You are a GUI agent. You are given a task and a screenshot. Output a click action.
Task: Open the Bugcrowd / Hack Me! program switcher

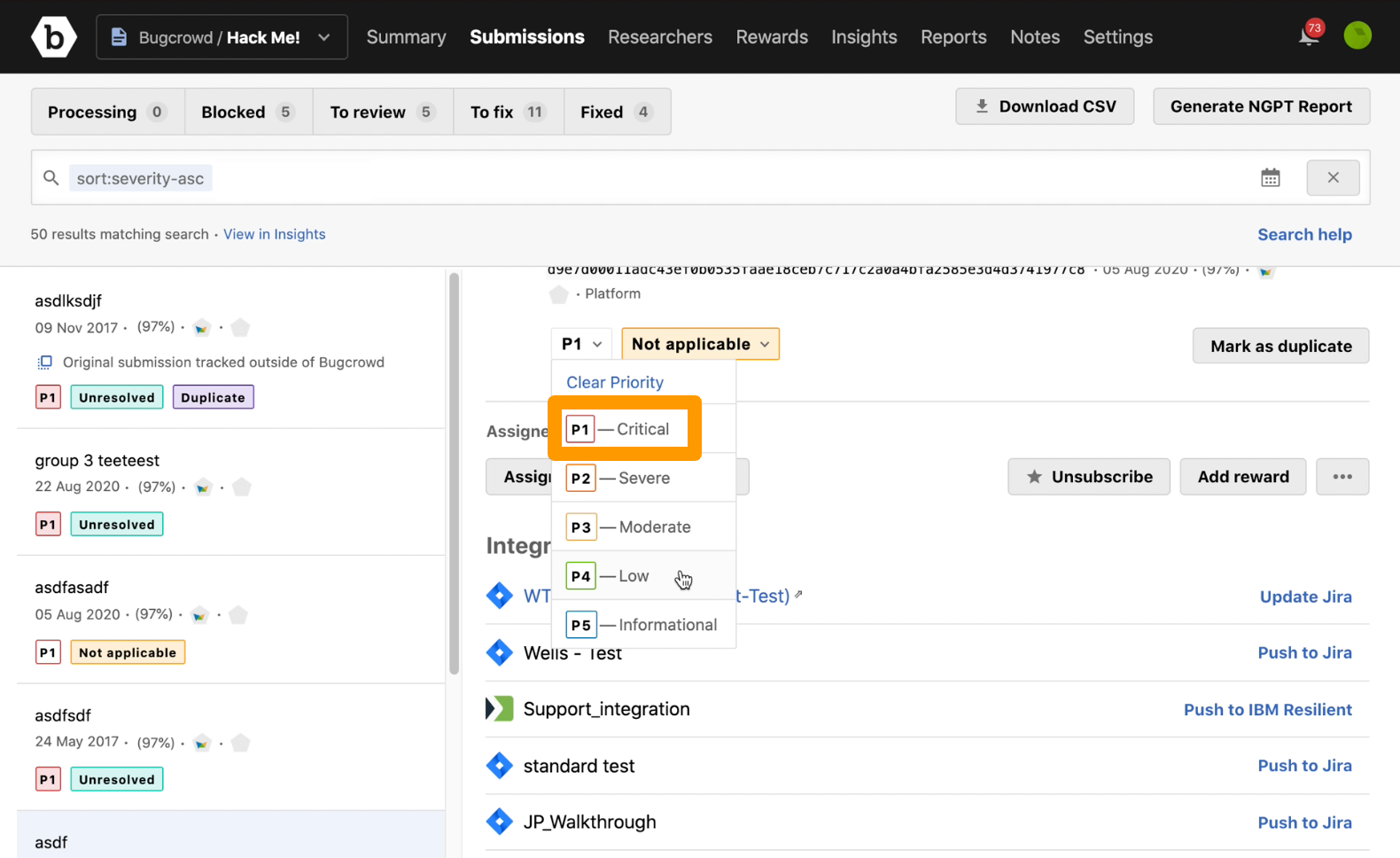point(222,37)
